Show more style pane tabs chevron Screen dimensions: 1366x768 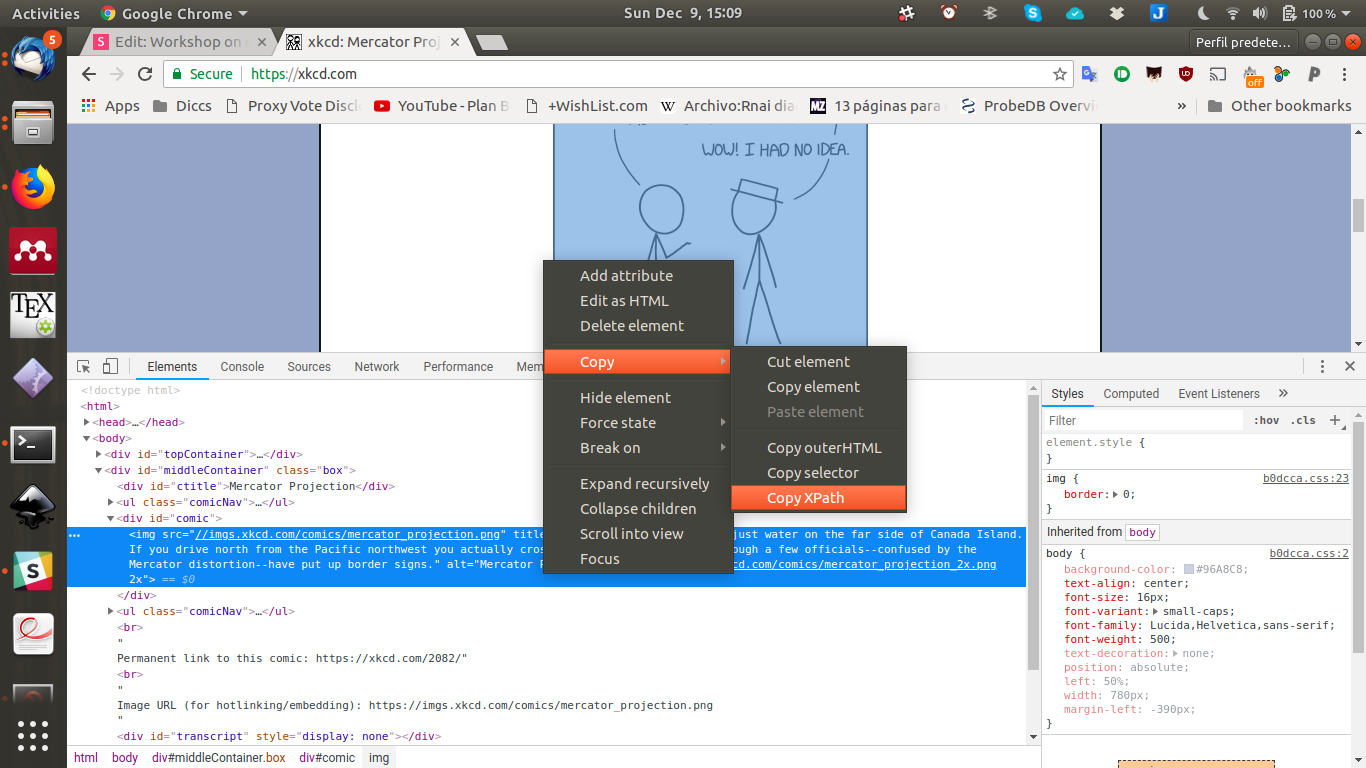tap(1283, 394)
